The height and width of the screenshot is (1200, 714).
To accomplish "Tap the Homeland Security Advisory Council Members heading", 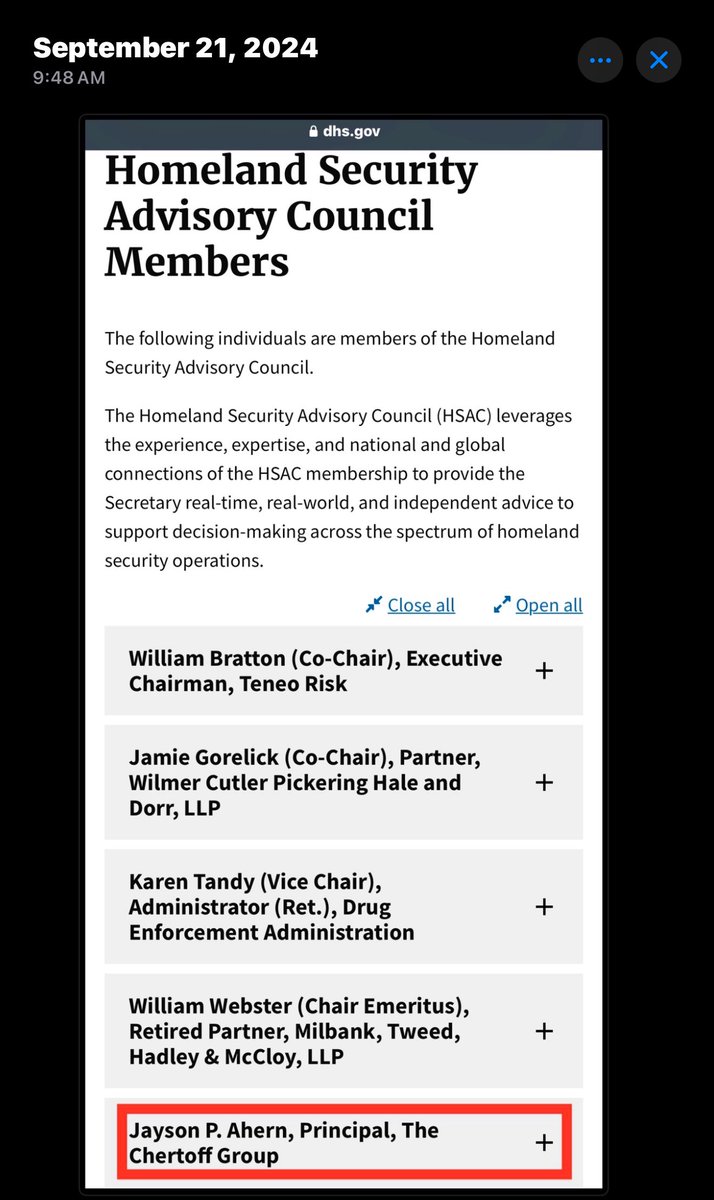I will click(291, 216).
